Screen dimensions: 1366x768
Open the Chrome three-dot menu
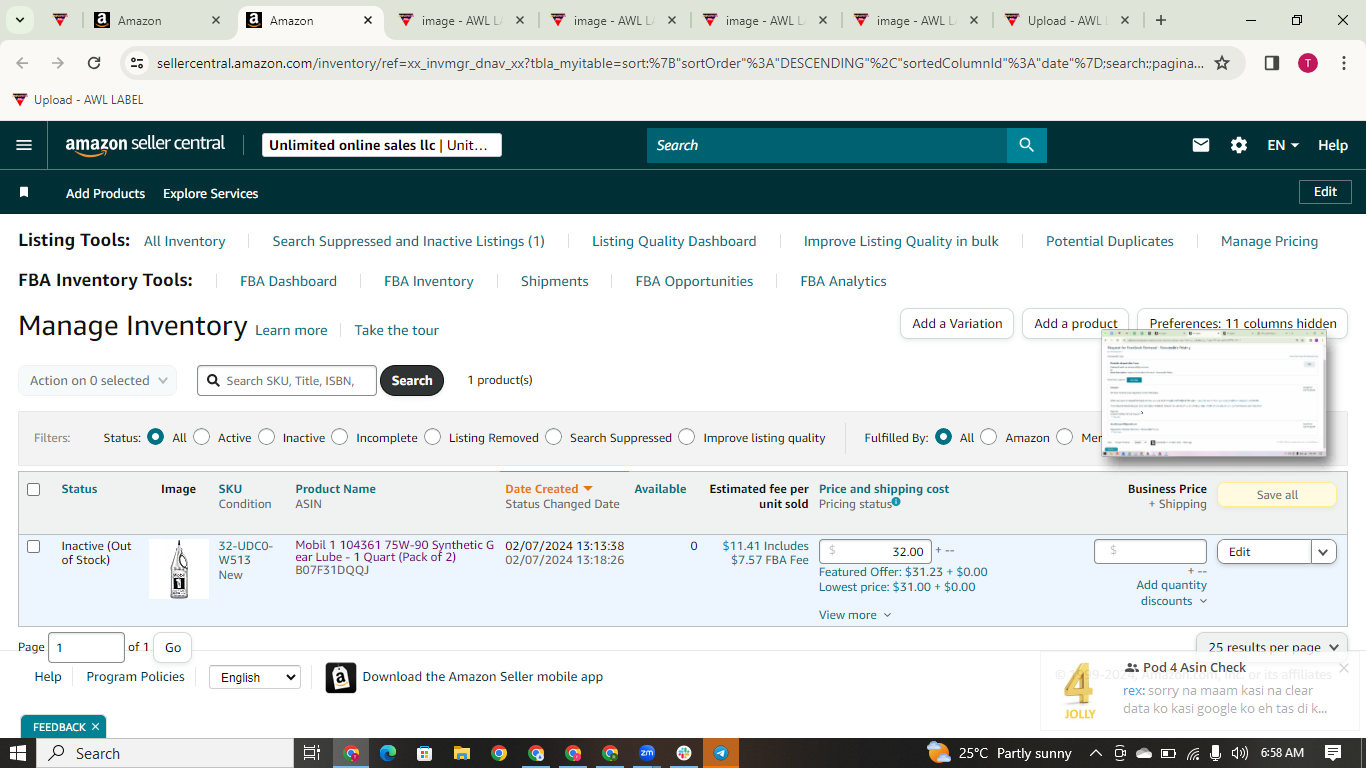pyautogui.click(x=1344, y=63)
